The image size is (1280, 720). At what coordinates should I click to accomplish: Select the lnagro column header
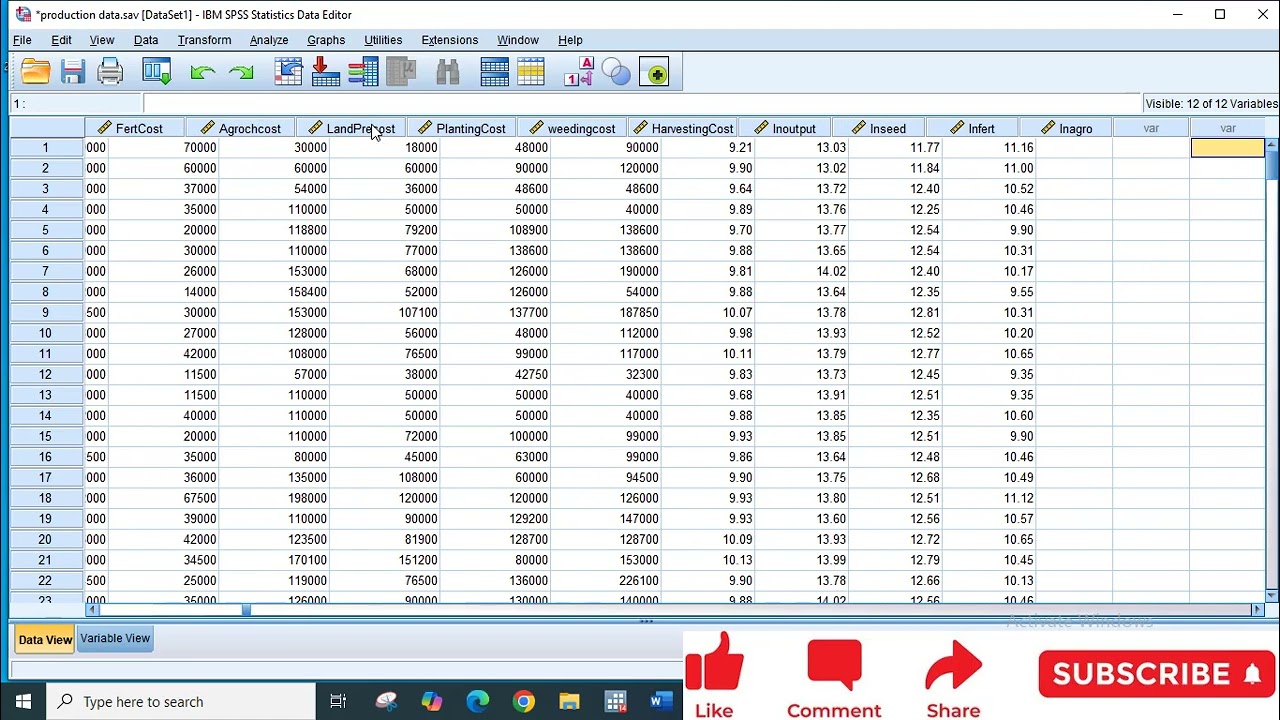(x=1066, y=128)
